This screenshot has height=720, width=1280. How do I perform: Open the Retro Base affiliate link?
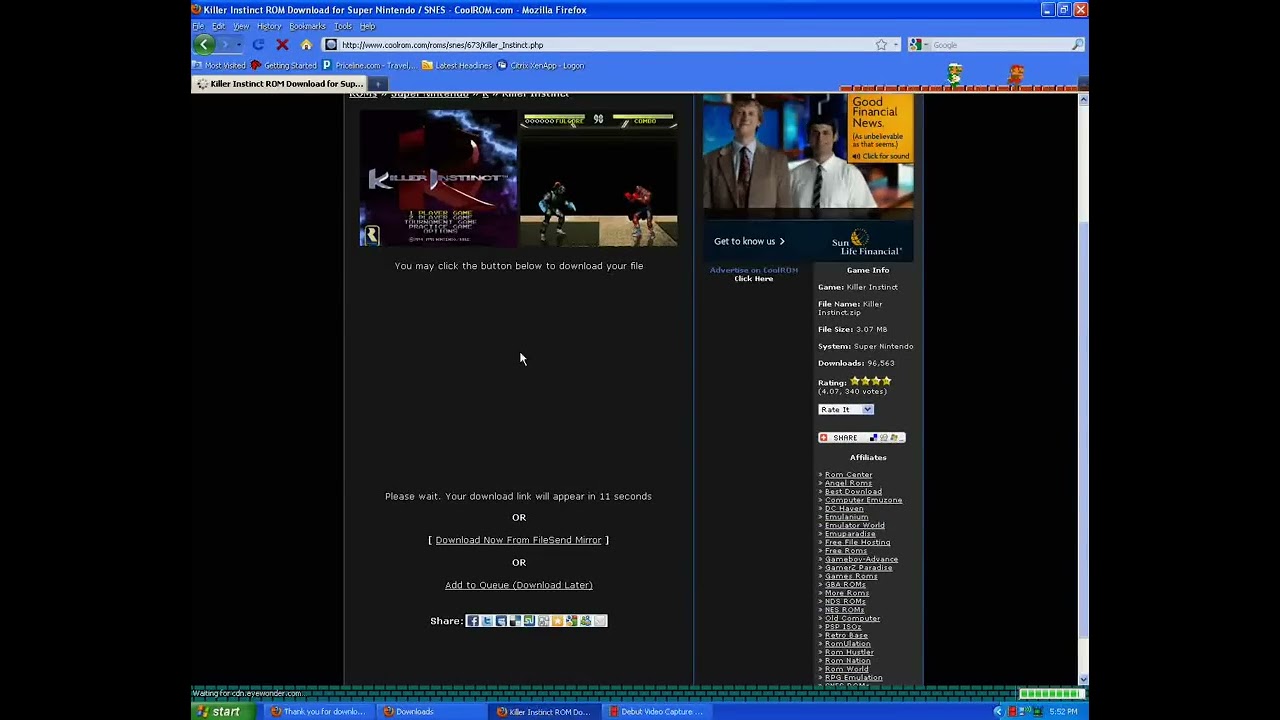click(846, 635)
